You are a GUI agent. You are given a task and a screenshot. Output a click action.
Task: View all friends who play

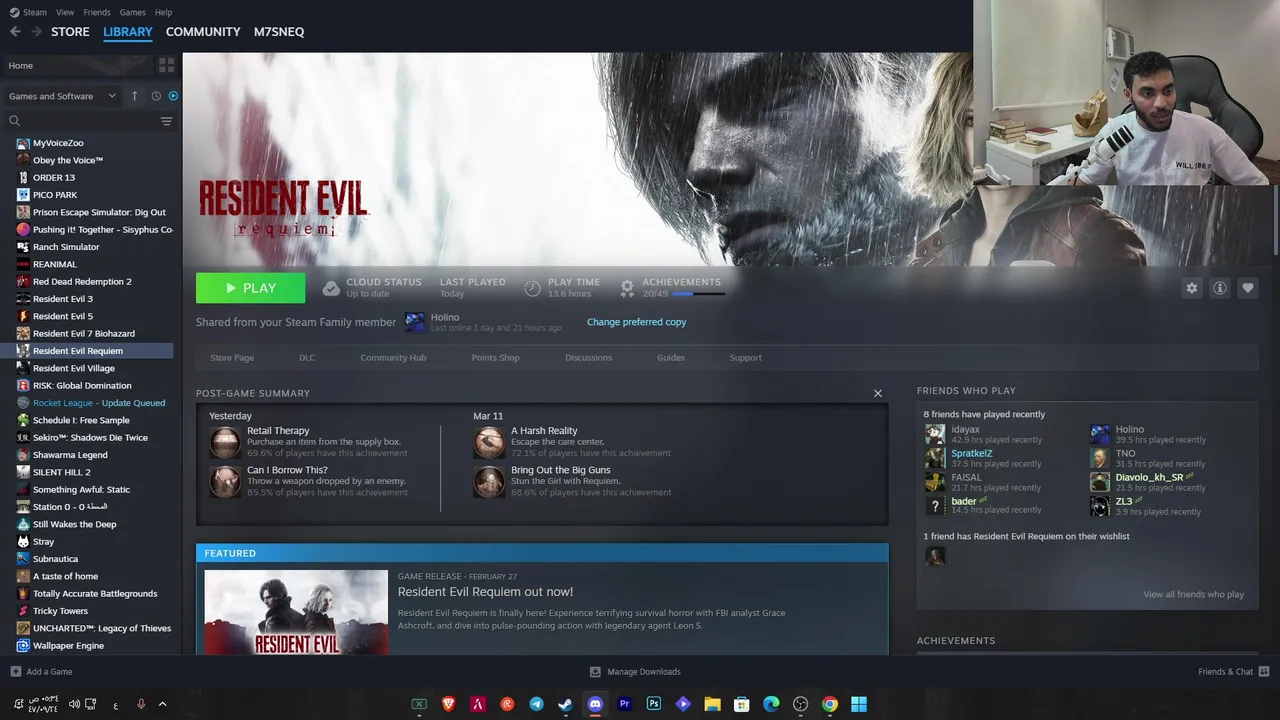click(x=1194, y=594)
